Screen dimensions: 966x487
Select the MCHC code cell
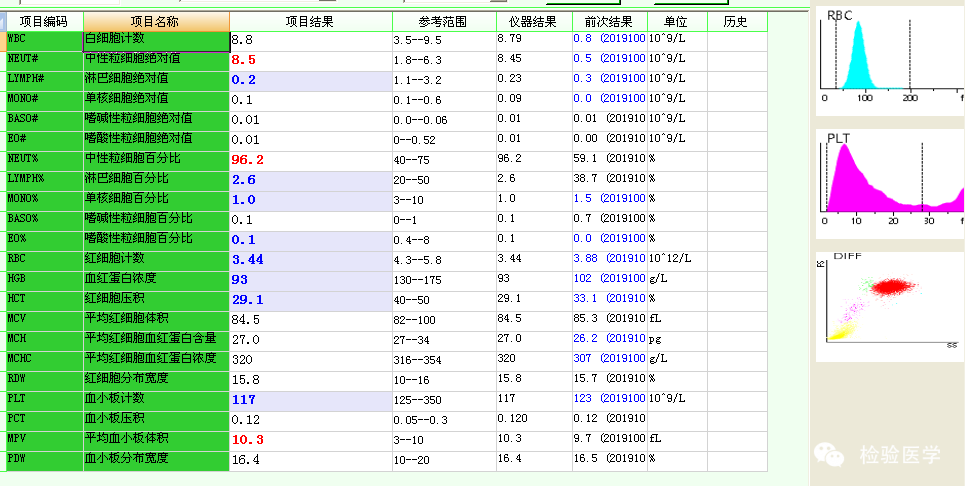[44, 361]
